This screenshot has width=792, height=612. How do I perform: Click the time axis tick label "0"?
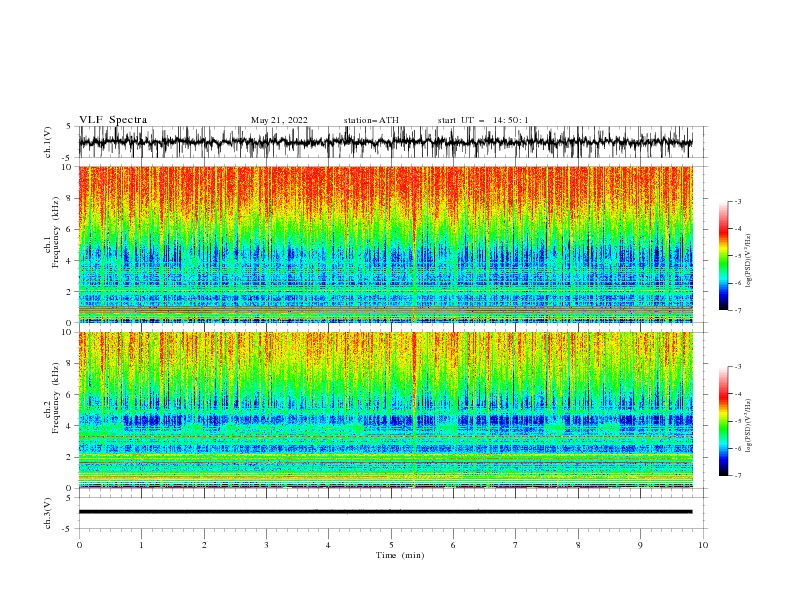tap(79, 545)
